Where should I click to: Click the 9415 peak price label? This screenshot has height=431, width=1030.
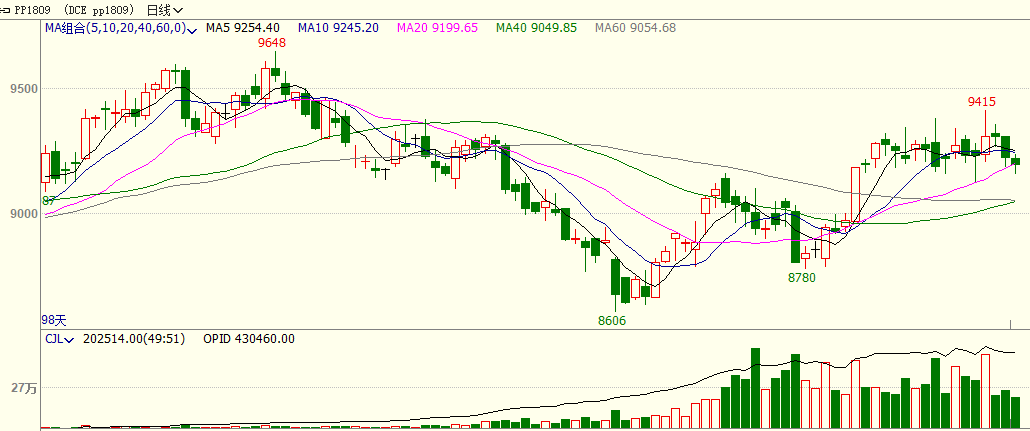coord(982,102)
